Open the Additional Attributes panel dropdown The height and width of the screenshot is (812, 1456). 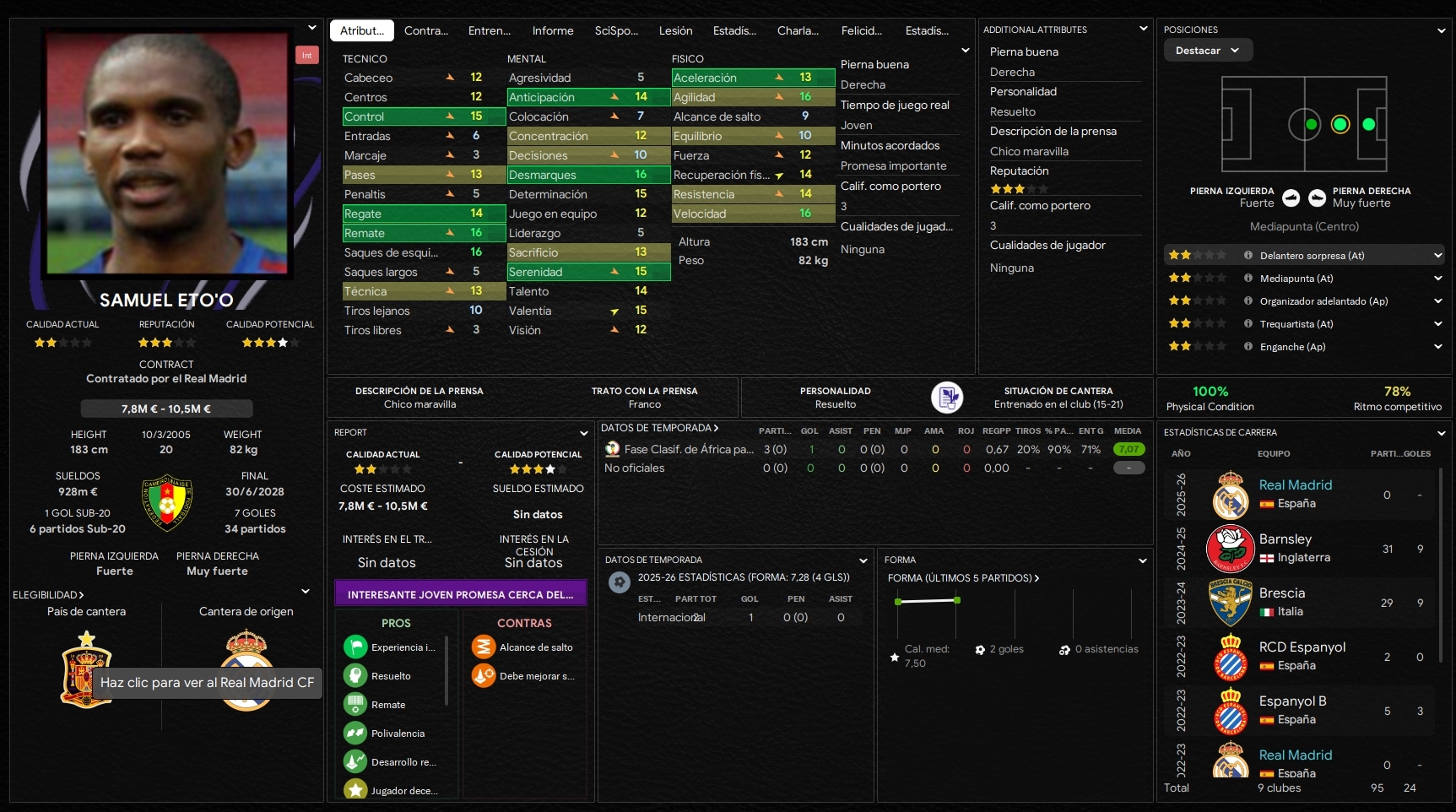pyautogui.click(x=1144, y=29)
